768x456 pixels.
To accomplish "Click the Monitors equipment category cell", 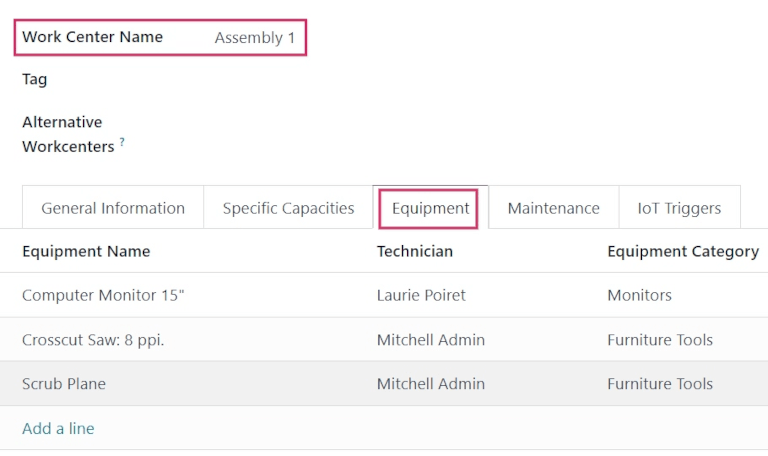I will point(639,295).
